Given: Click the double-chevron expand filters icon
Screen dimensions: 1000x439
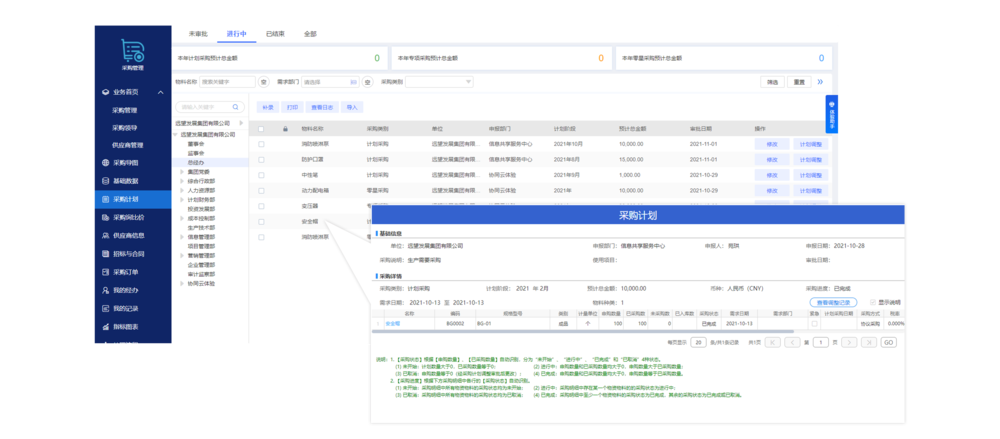Looking at the screenshot, I should click(820, 82).
